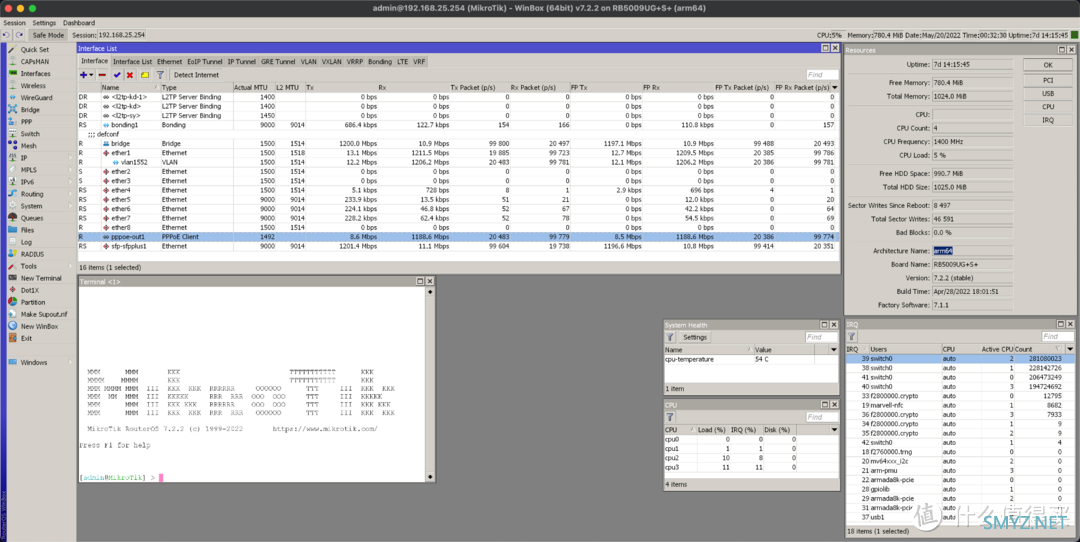The height and width of the screenshot is (542, 1080).
Task: Click Find field in Interface List
Action: coord(822,74)
